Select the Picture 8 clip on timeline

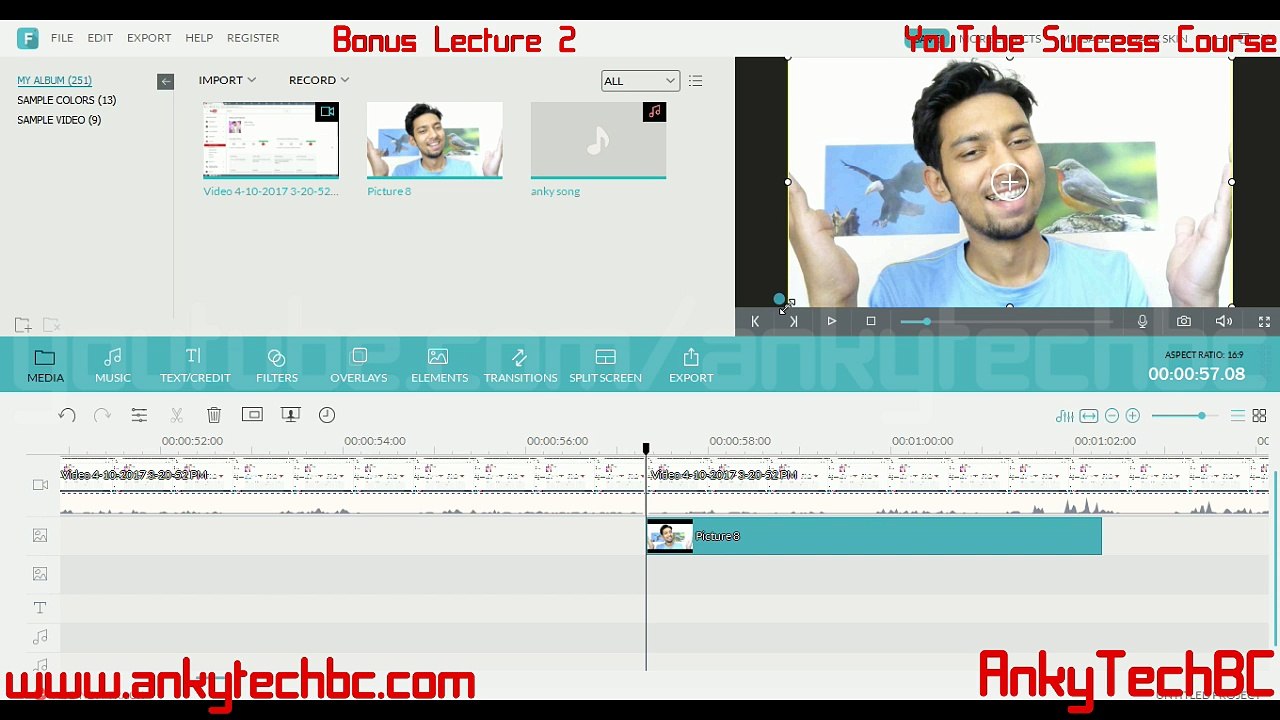874,536
